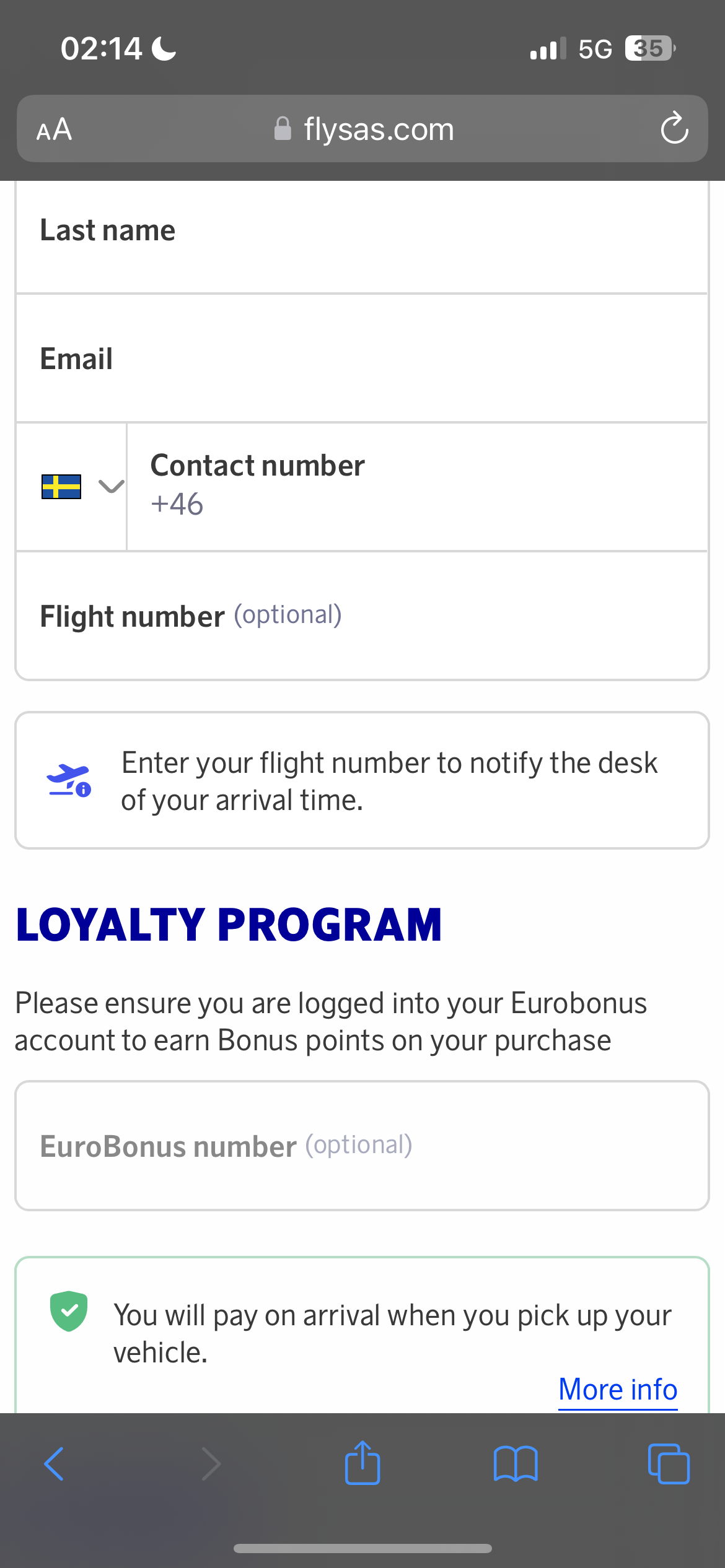Open the bookmarks book icon
This screenshot has width=725, height=1568.
pyautogui.click(x=516, y=1464)
